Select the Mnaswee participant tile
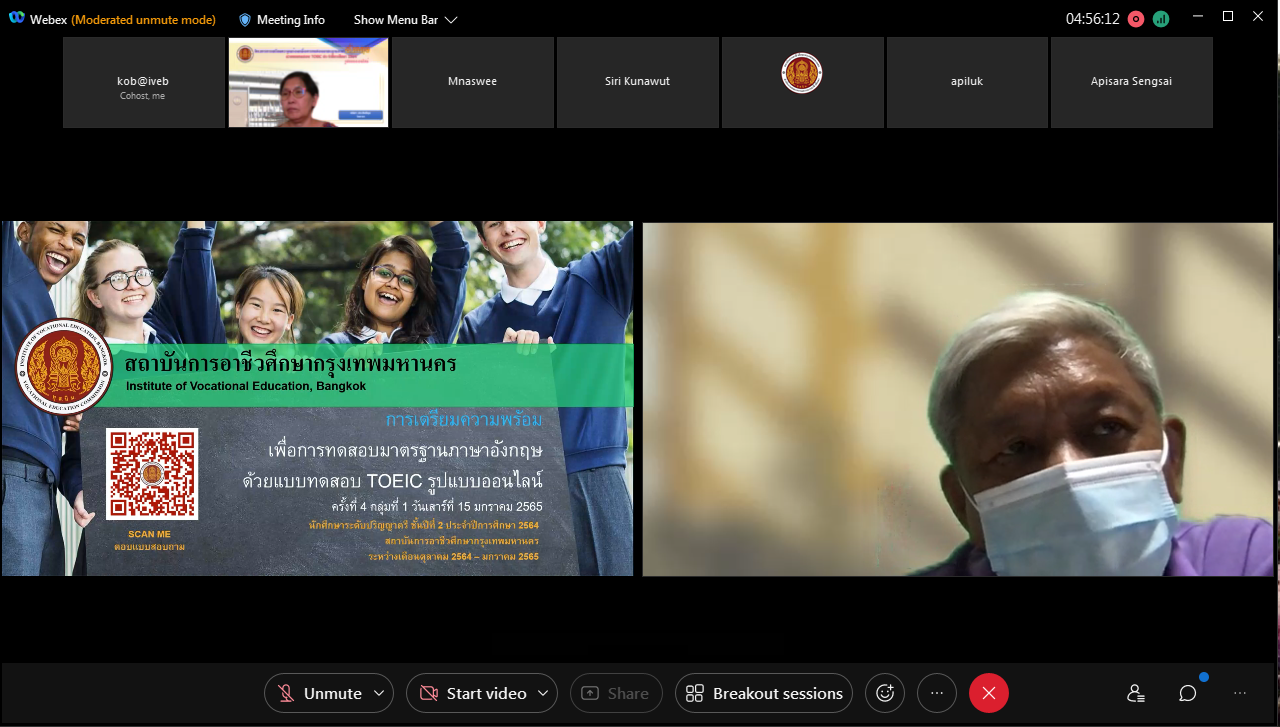Viewport: 1280px width, 727px height. 473,82
